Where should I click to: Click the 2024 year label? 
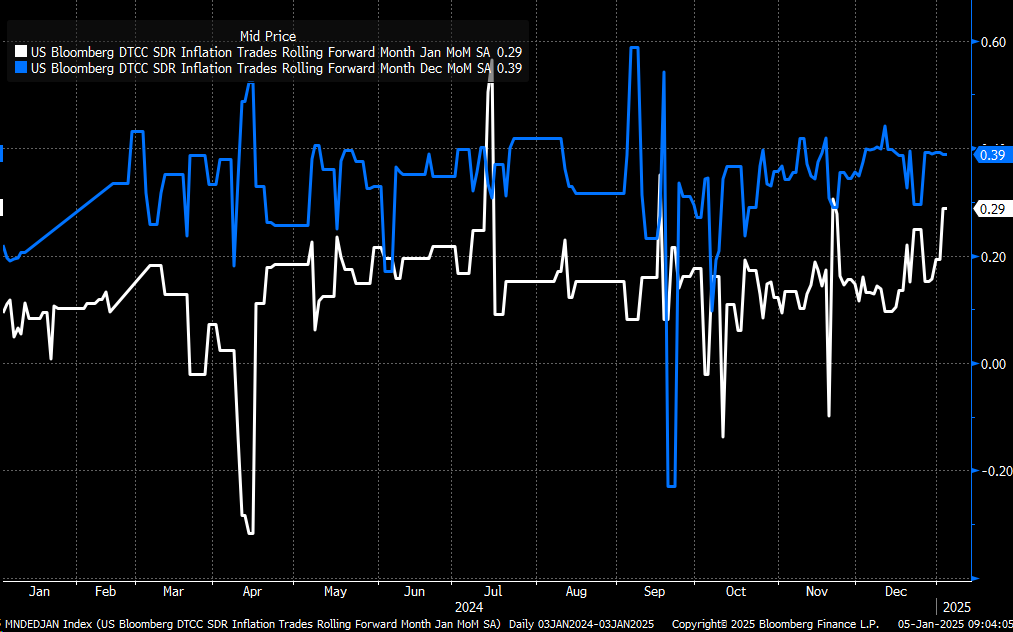click(469, 607)
